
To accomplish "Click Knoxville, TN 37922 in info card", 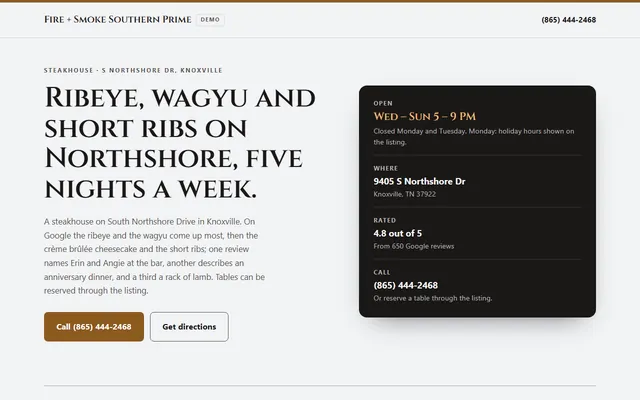I will click(404, 194).
